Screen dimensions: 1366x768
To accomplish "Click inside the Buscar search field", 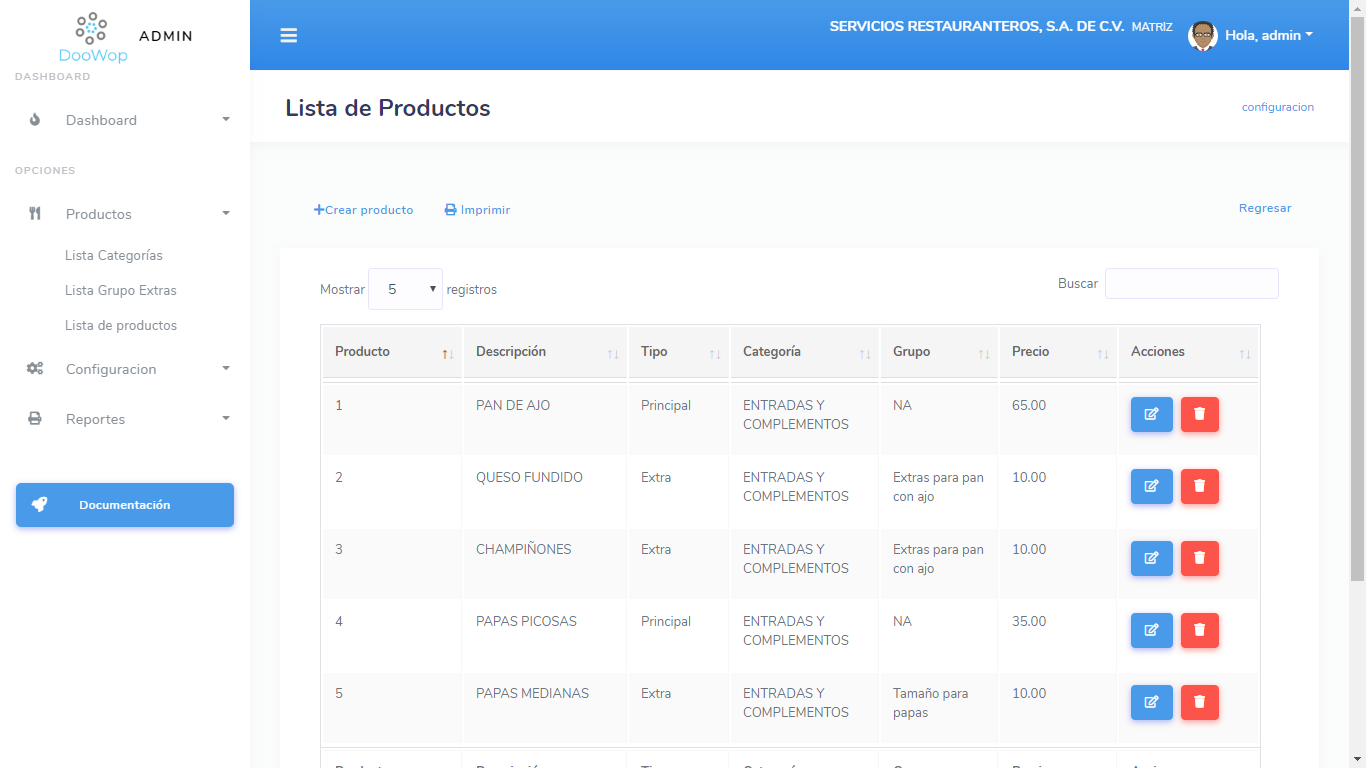I will pos(1191,283).
